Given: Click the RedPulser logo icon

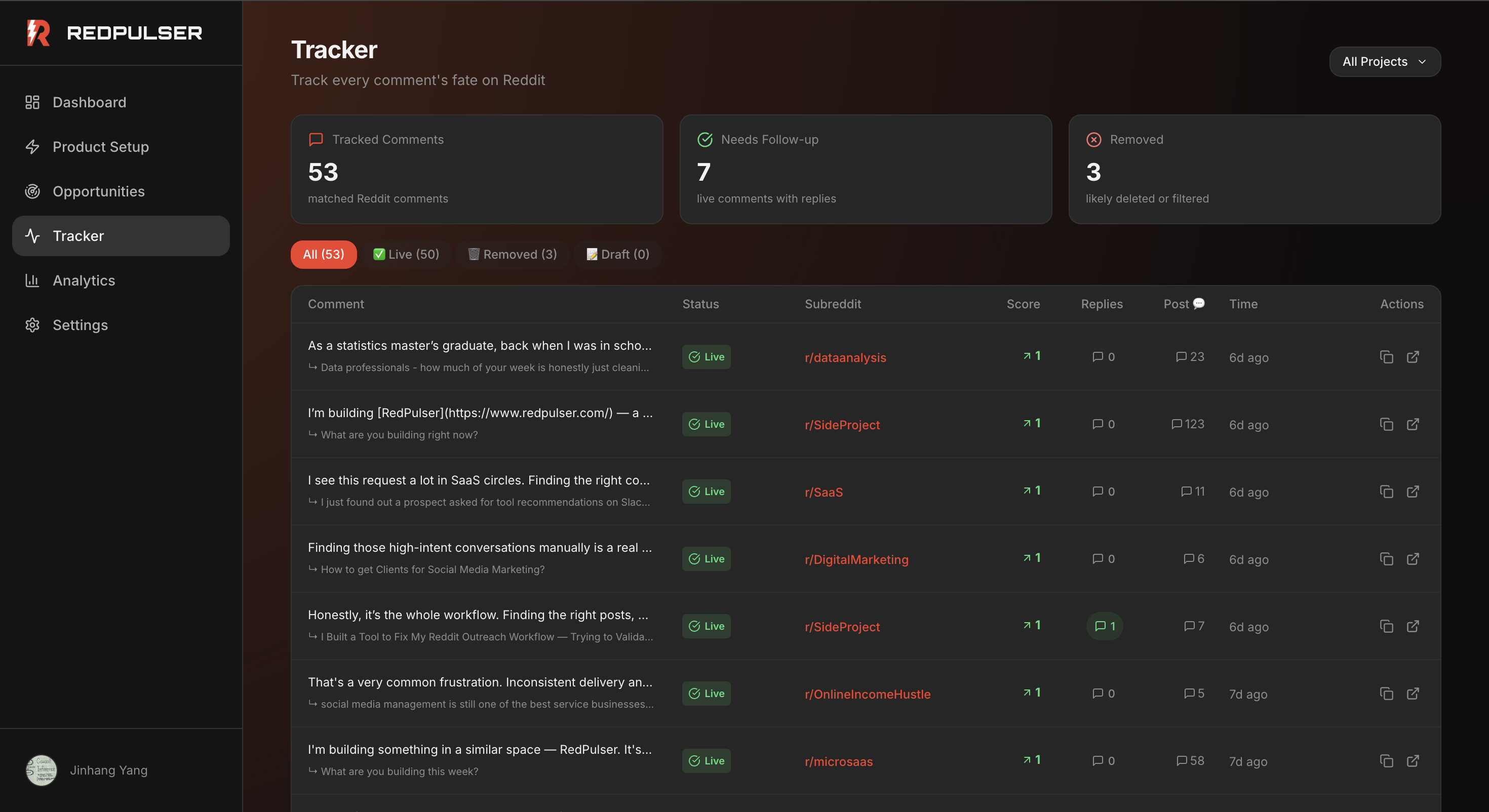Looking at the screenshot, I should click(38, 33).
